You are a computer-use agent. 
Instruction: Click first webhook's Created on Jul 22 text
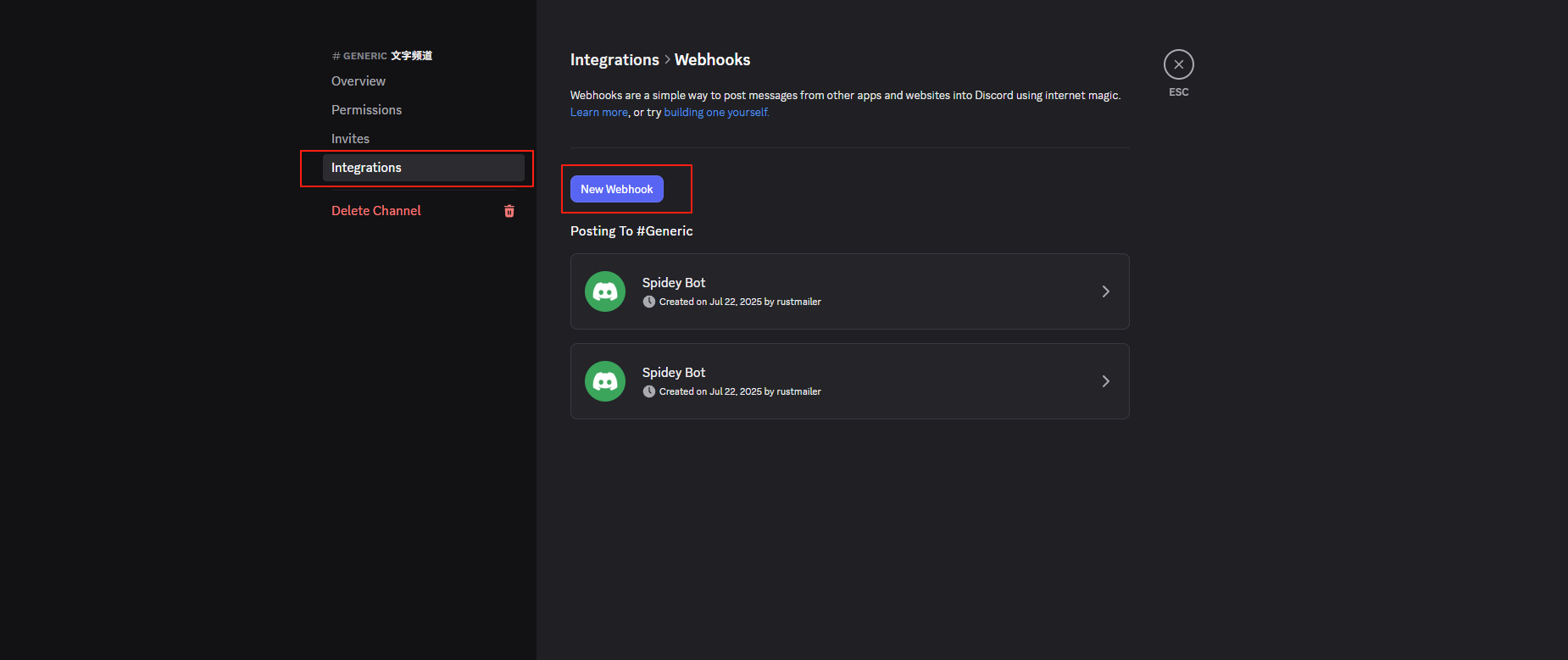click(740, 302)
